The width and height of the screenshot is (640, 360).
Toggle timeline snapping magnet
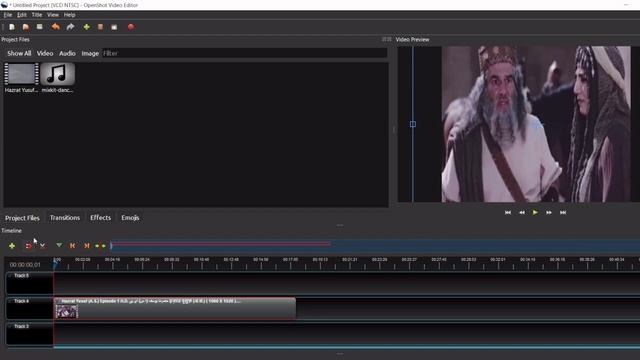tap(28, 246)
